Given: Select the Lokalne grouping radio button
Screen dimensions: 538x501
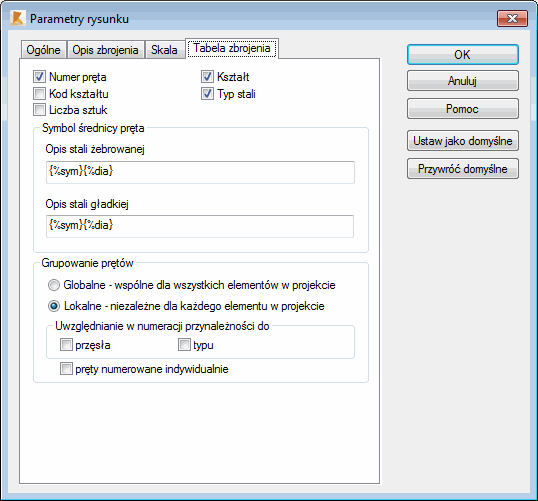Looking at the screenshot, I should tap(54, 306).
